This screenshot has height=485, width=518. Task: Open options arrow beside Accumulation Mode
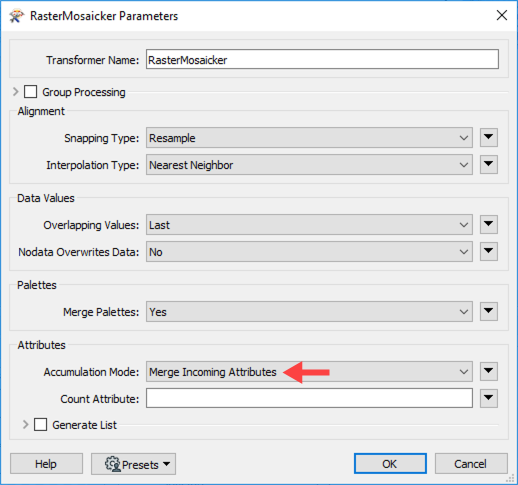tap(489, 371)
